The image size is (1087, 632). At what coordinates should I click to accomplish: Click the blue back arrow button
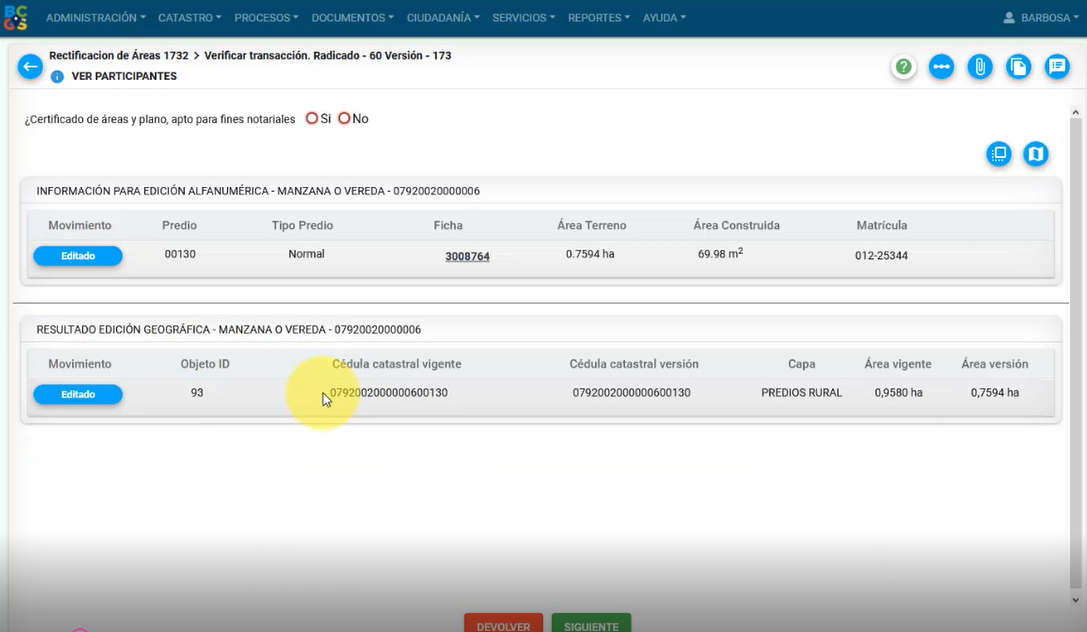point(30,67)
